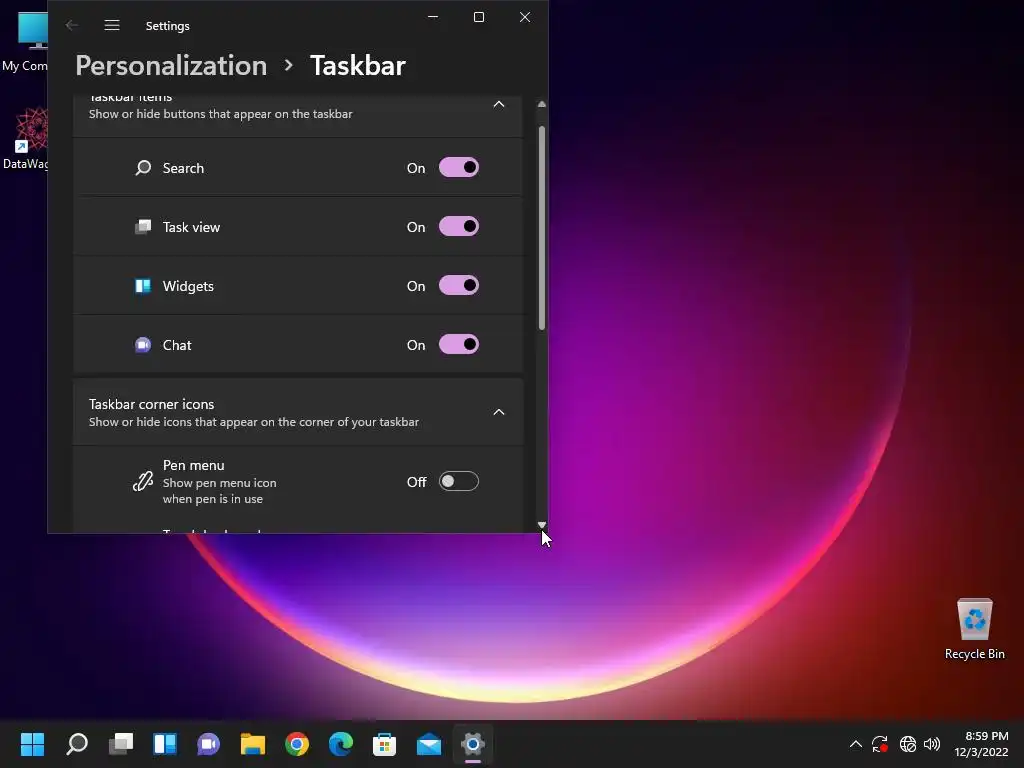Open the Widgets panel from taskbar
Viewport: 1024px width, 768px height.
165,743
